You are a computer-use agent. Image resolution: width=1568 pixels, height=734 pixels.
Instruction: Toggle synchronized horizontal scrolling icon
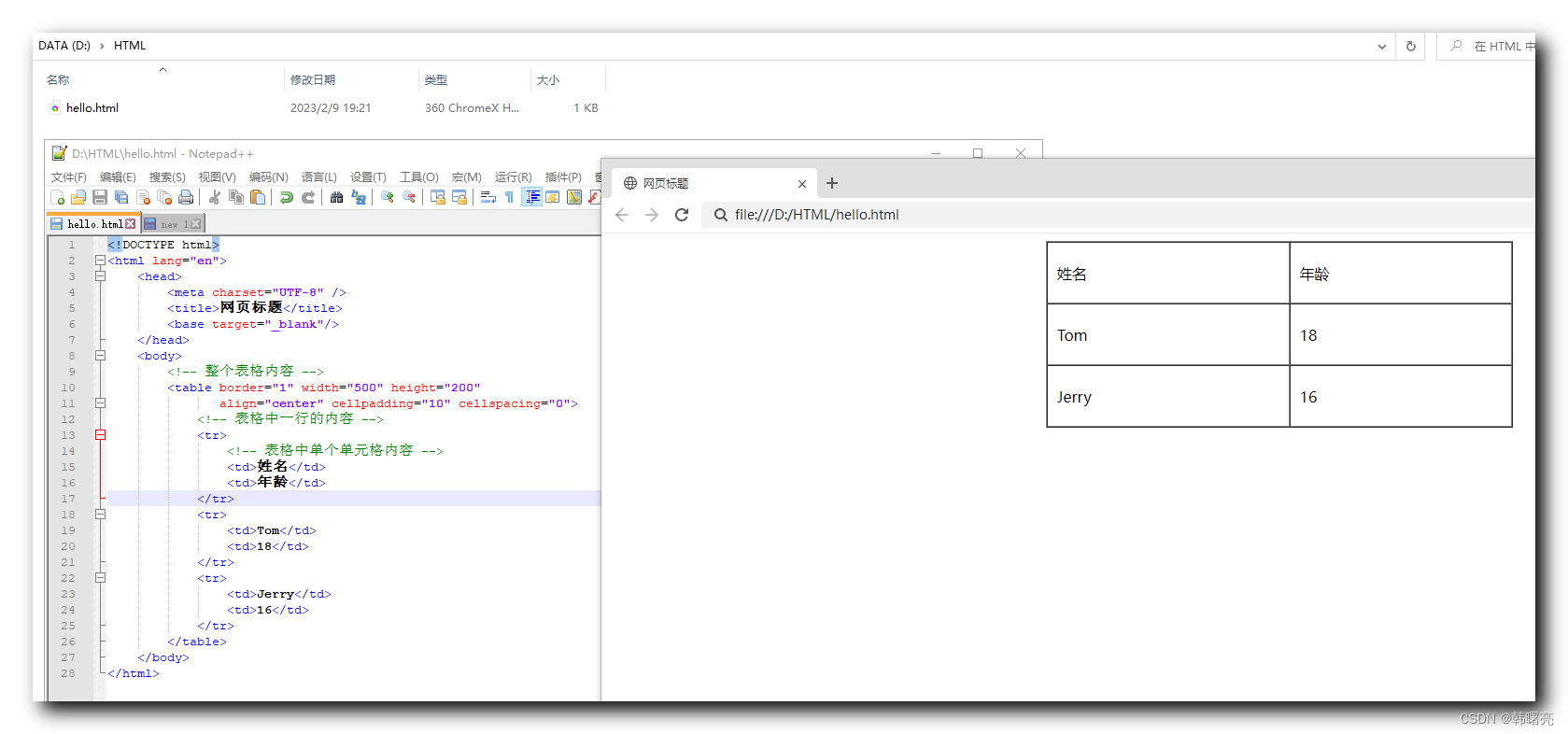tap(459, 197)
